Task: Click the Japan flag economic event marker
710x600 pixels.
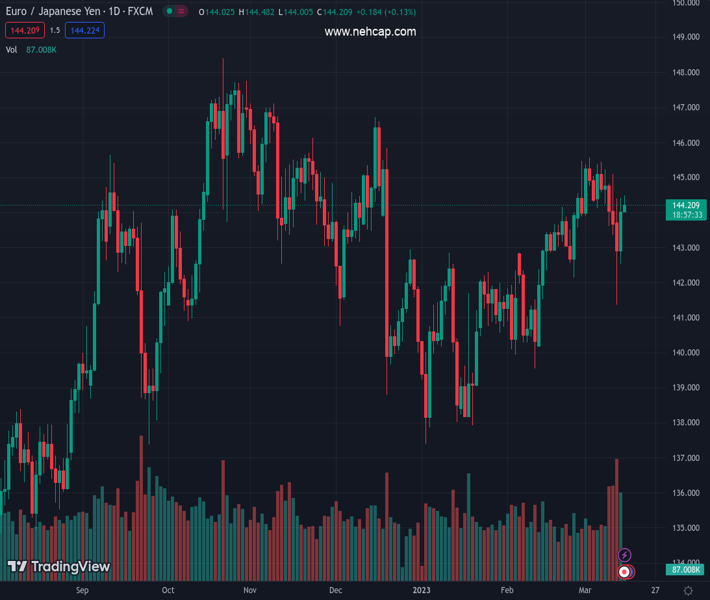Action: tap(625, 572)
